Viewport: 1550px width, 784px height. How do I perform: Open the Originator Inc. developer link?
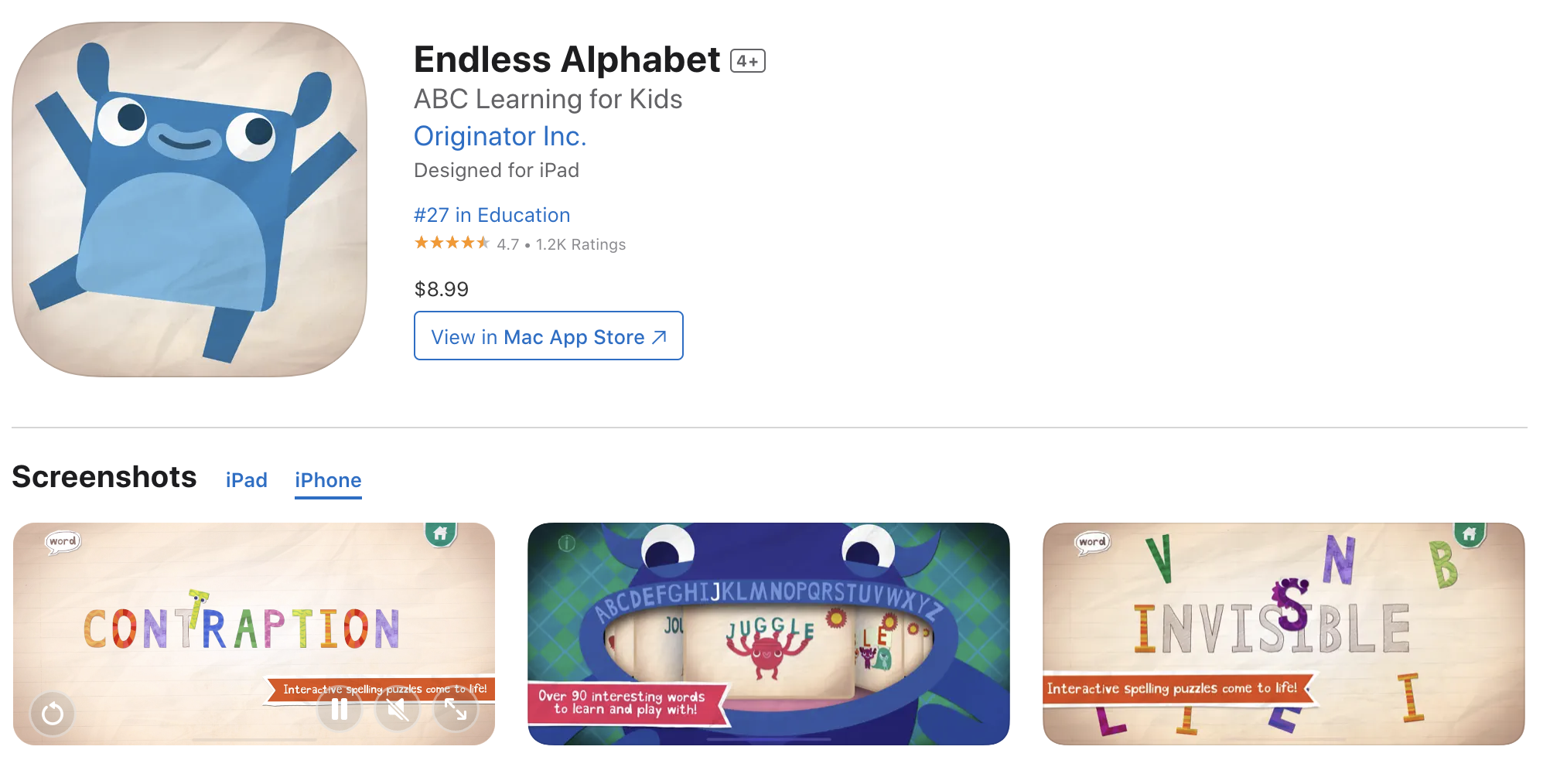point(500,136)
